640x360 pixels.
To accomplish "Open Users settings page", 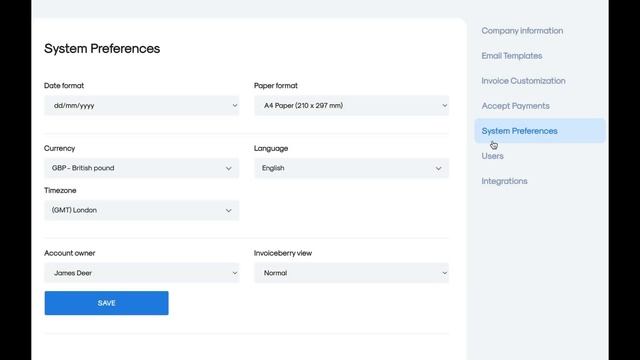I will click(492, 156).
